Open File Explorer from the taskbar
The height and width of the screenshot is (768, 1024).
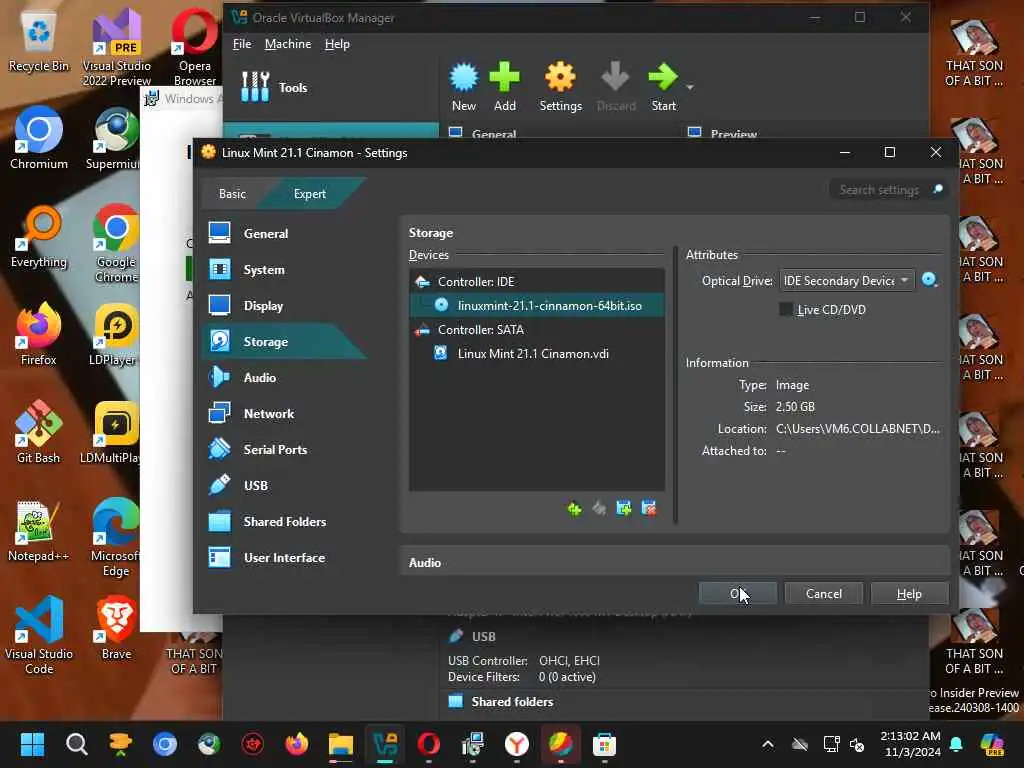tap(341, 744)
